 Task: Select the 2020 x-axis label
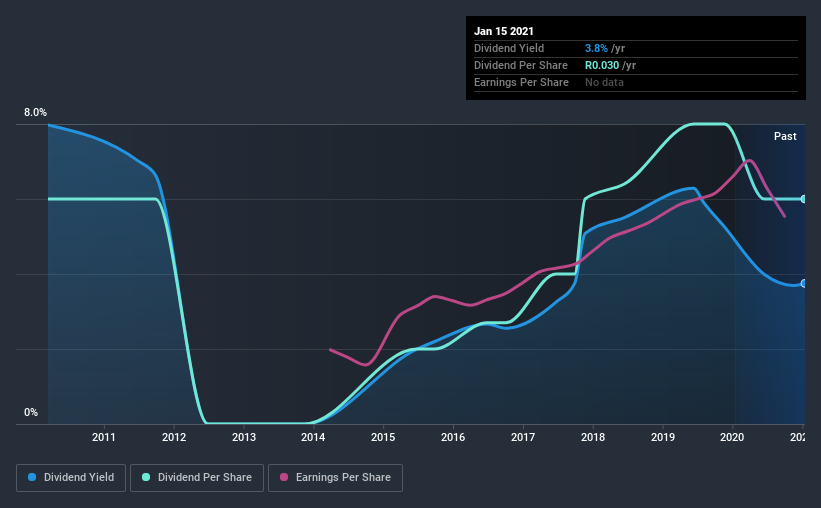tap(732, 437)
